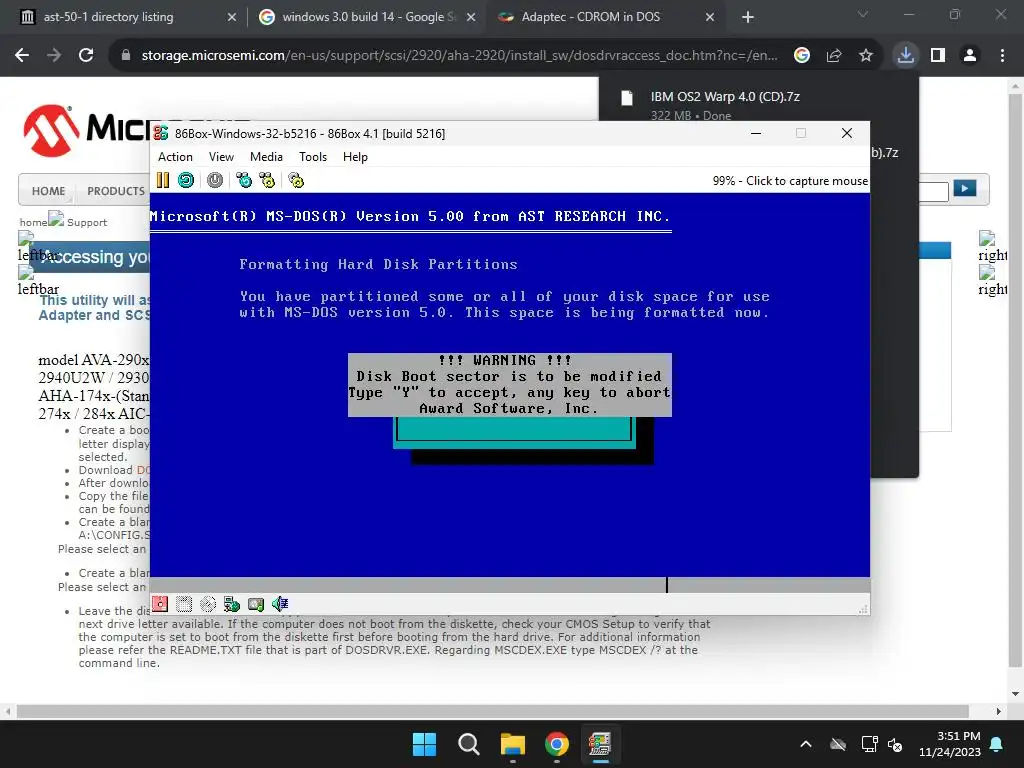This screenshot has height=768, width=1024.
Task: Click the sound speaker status icon
Action: pos(280,604)
